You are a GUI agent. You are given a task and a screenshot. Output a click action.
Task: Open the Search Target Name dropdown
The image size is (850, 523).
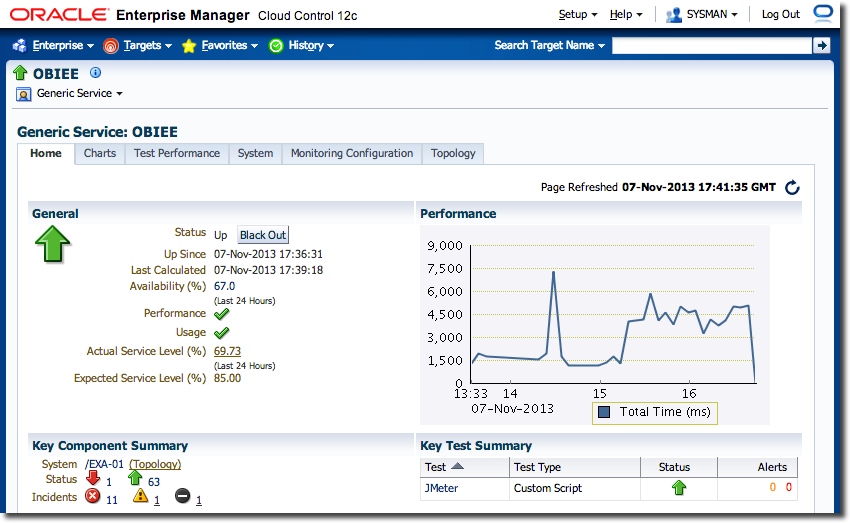[549, 45]
